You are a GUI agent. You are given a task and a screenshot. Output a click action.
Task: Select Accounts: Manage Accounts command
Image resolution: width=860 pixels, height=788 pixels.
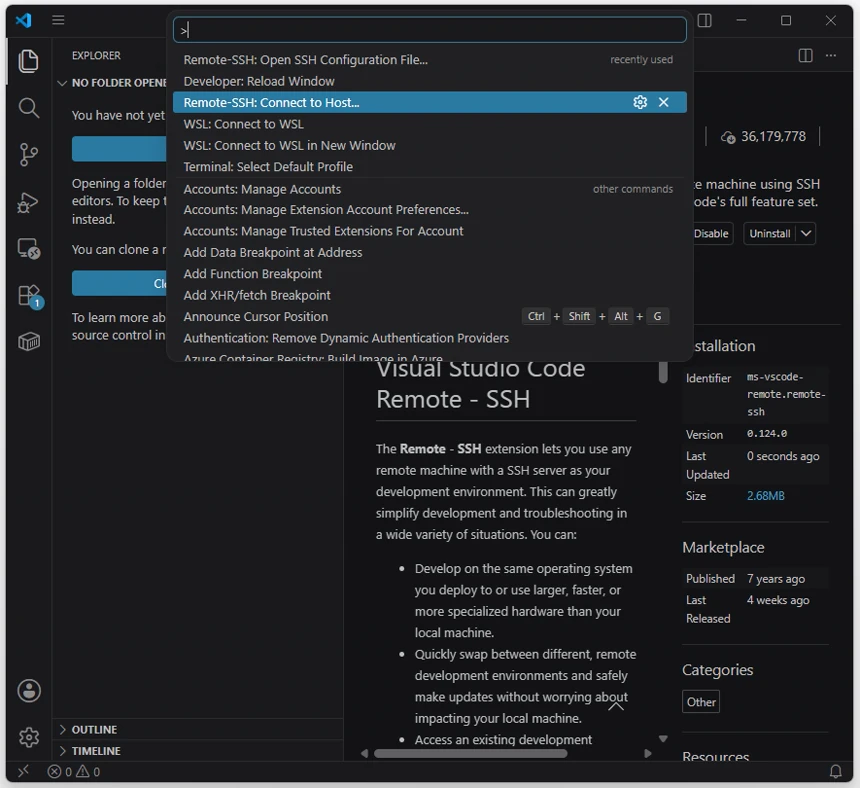[429, 189]
